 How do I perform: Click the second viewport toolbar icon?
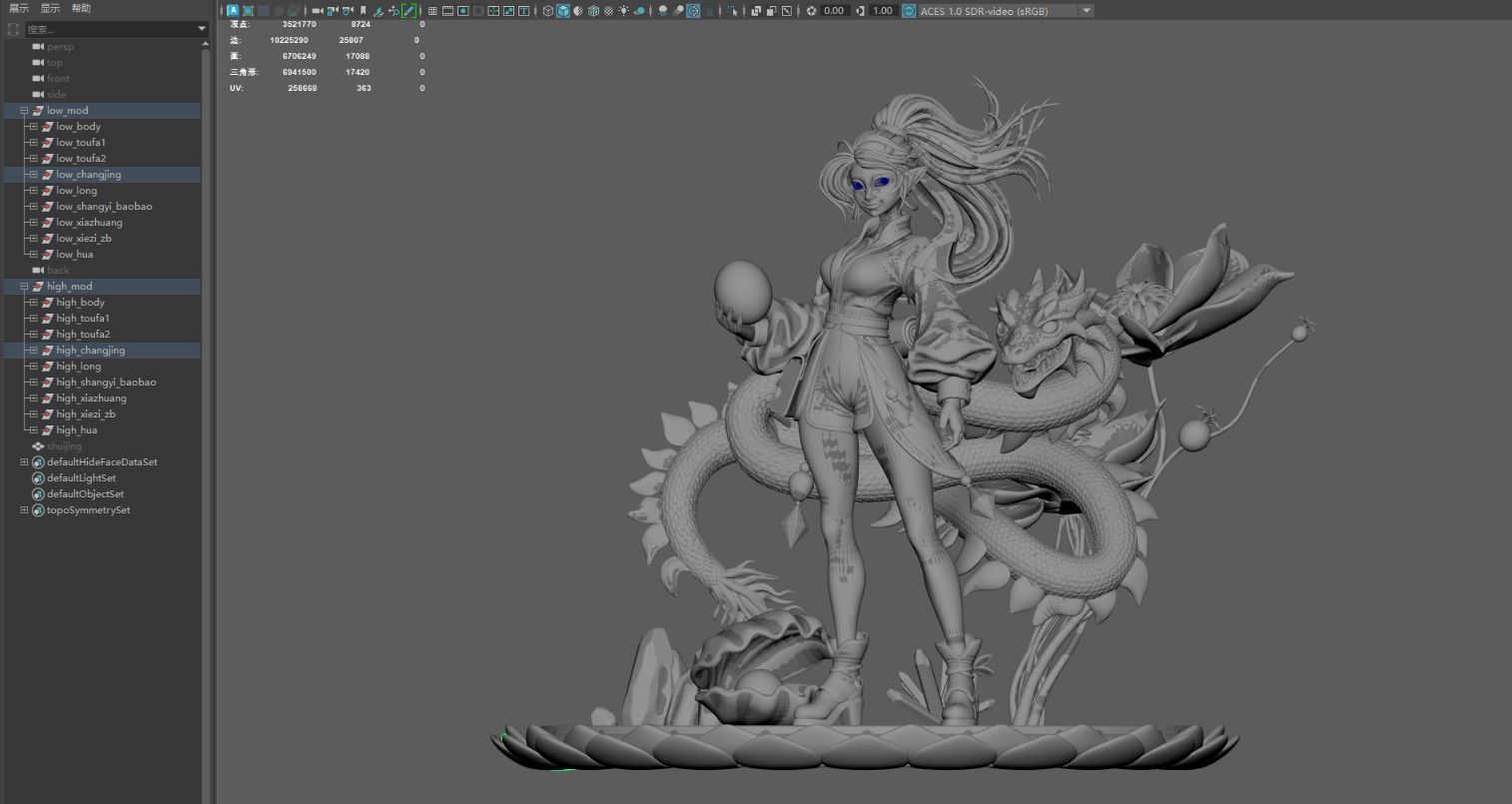tap(248, 11)
